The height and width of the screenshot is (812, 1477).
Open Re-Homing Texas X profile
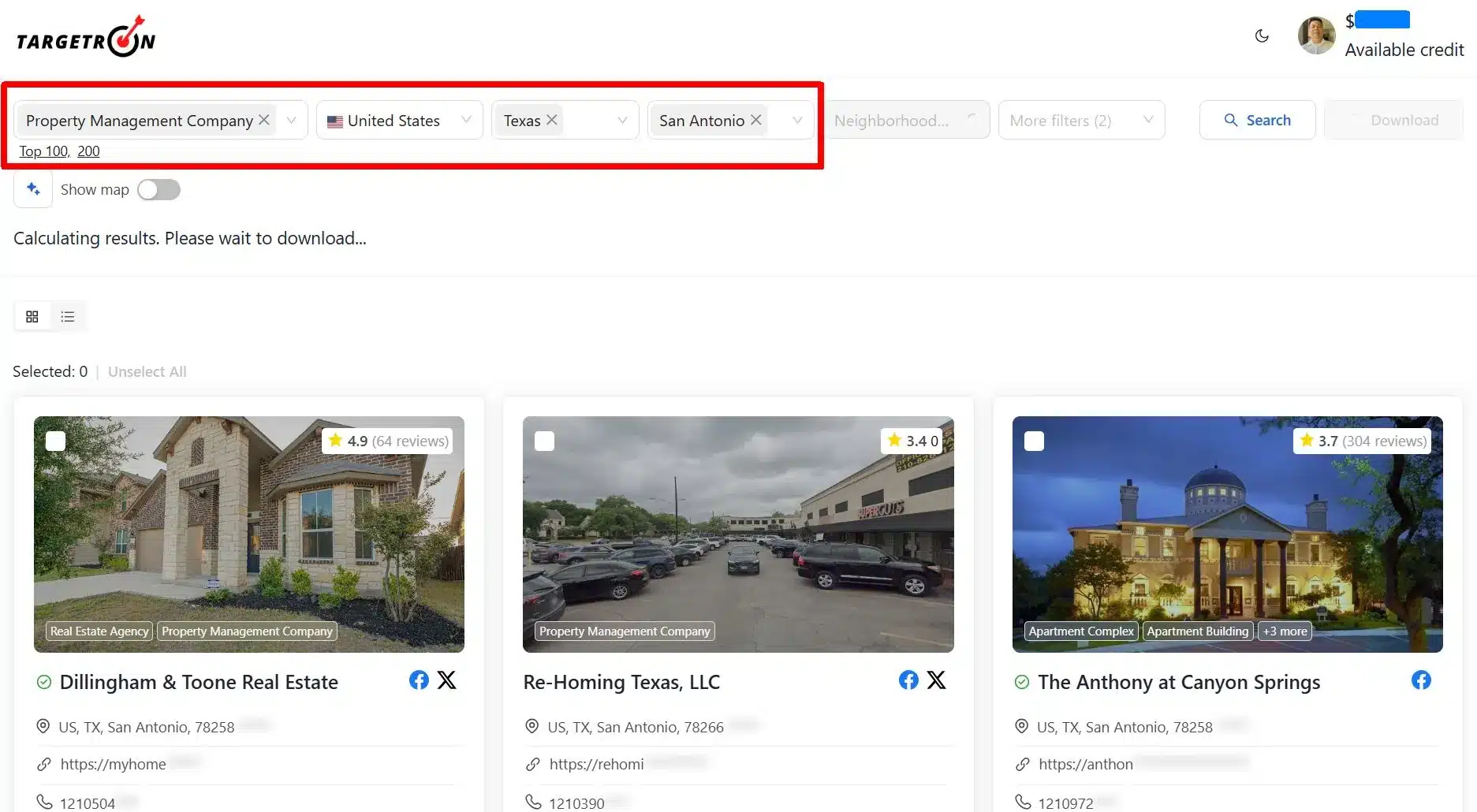[936, 680]
